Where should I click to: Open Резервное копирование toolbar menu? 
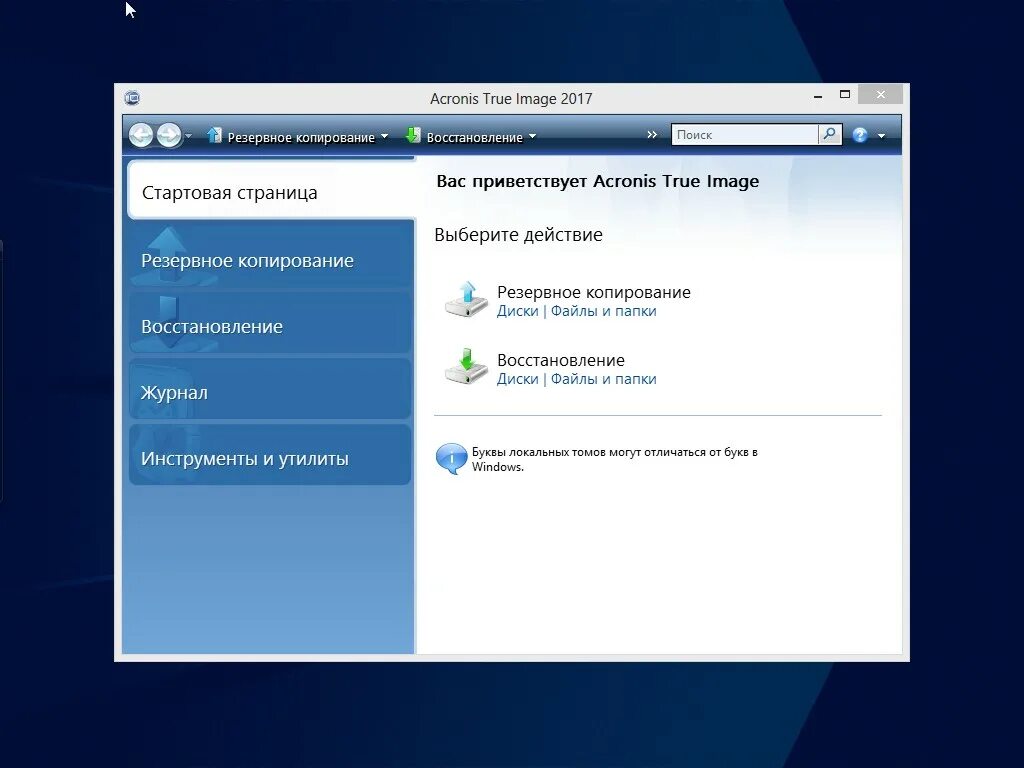coord(301,137)
